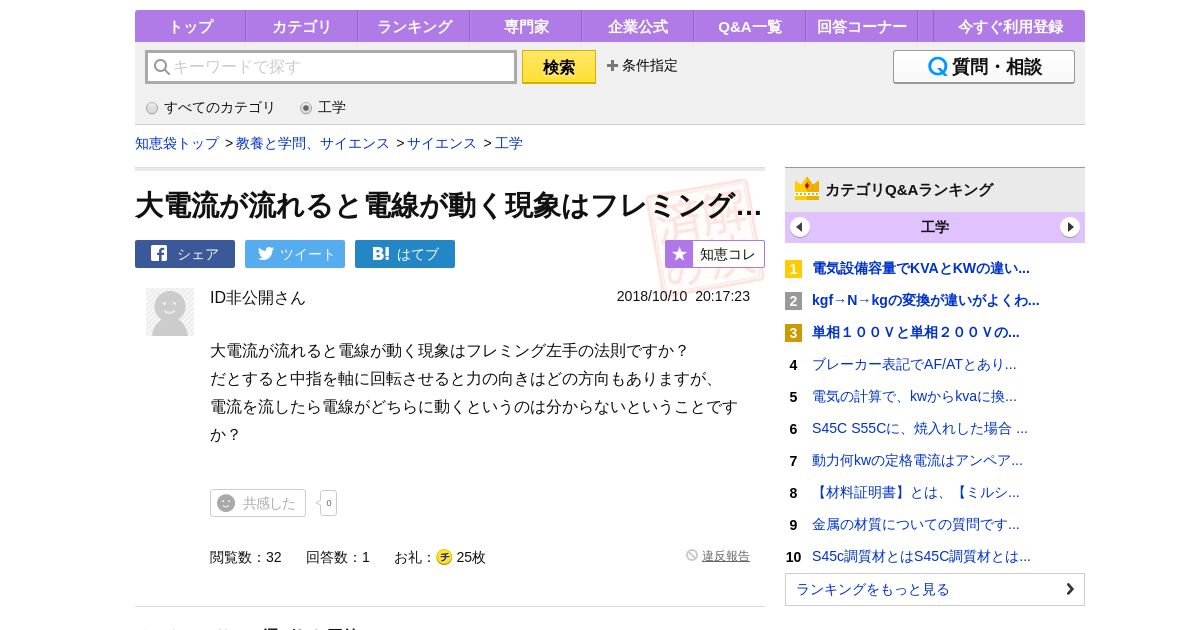
Task: Click the ID非公開さん username
Action: click(258, 297)
